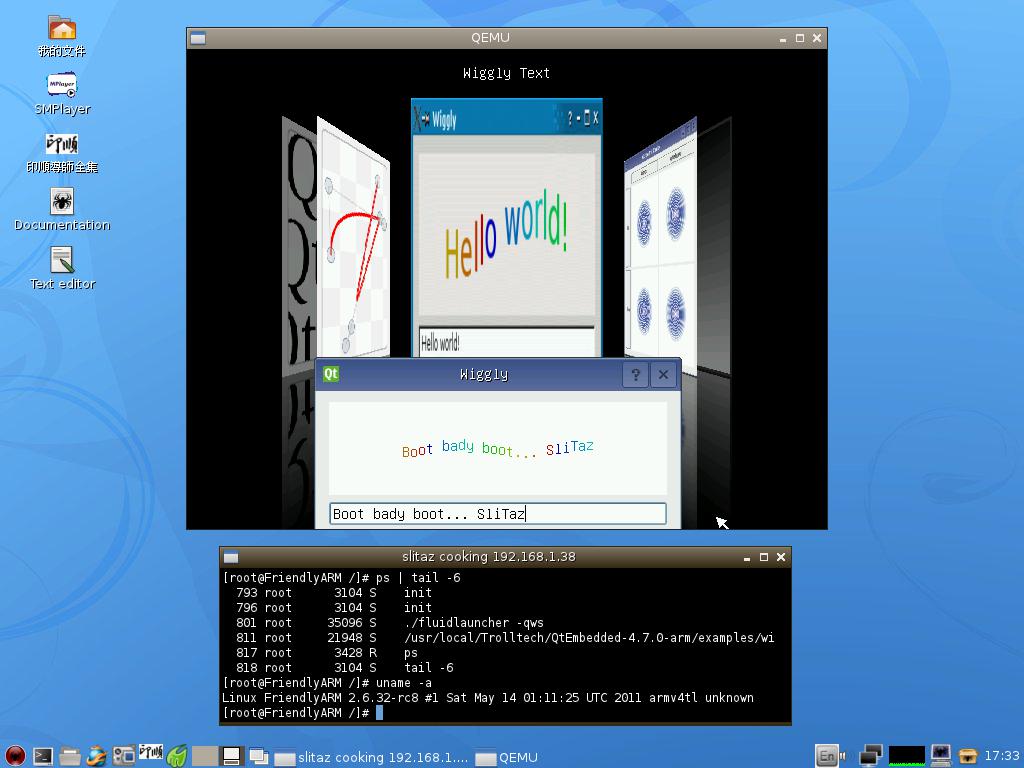
Task: Select the second workspace in the pager
Action: pos(232,756)
